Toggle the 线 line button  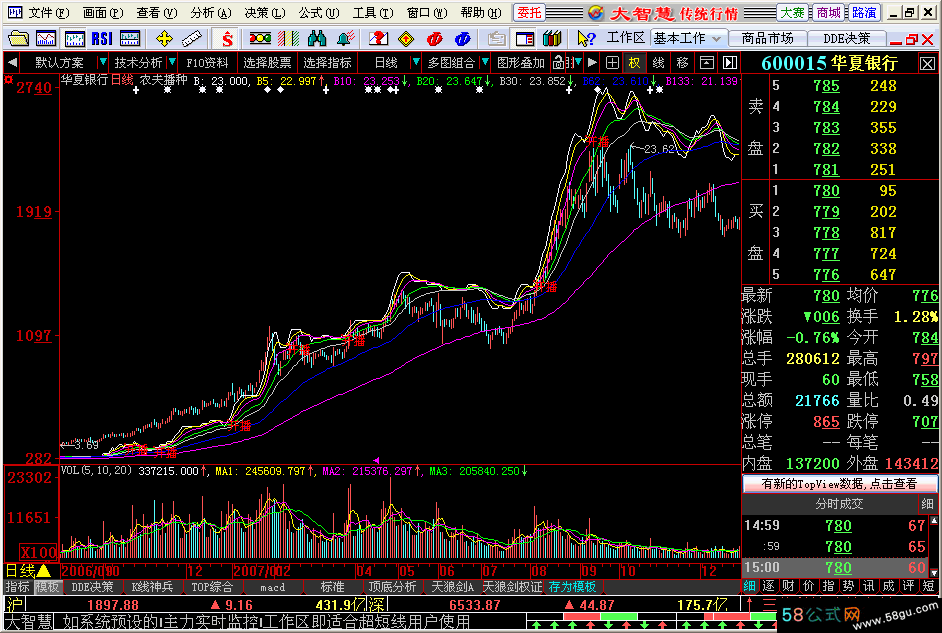[658, 62]
